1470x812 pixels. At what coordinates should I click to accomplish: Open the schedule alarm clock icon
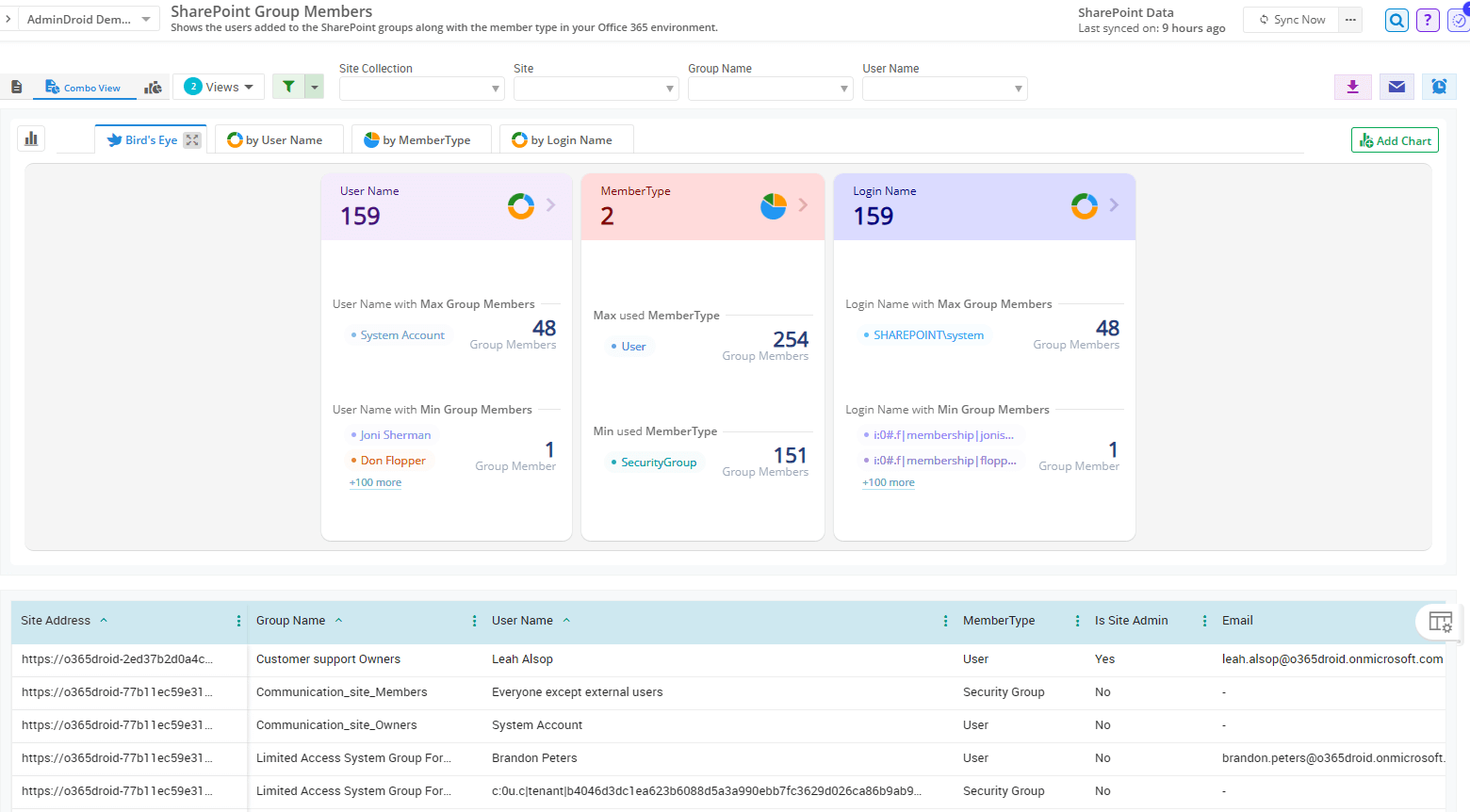1439,87
